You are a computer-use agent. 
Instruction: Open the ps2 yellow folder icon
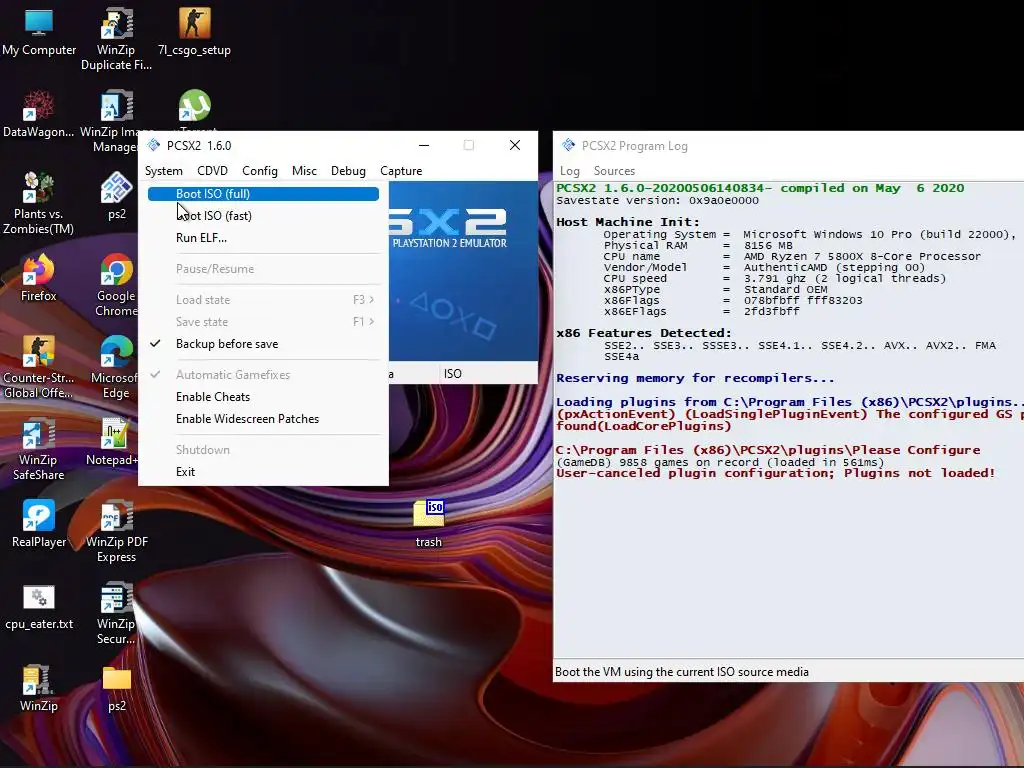click(x=117, y=688)
